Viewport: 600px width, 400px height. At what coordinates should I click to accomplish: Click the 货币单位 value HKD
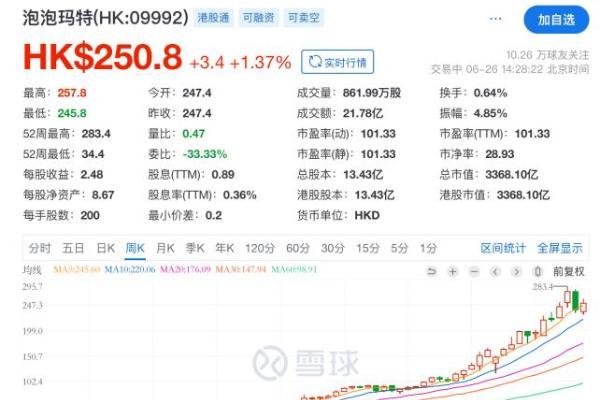tap(367, 215)
